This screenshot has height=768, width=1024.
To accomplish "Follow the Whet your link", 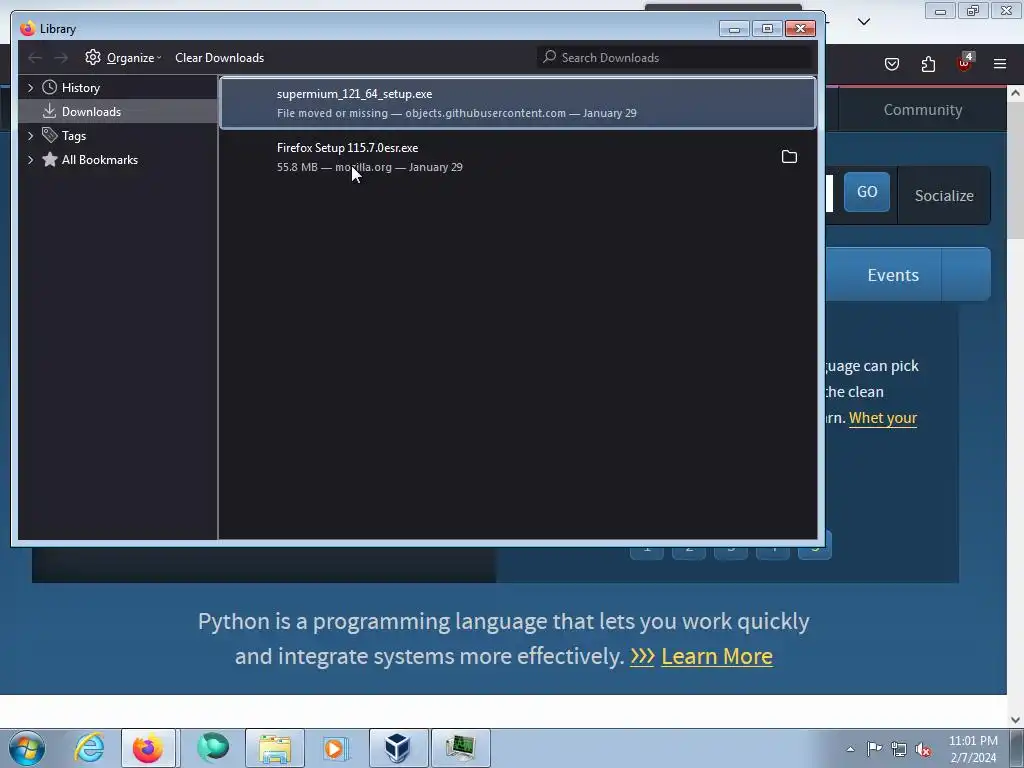I will [x=883, y=418].
